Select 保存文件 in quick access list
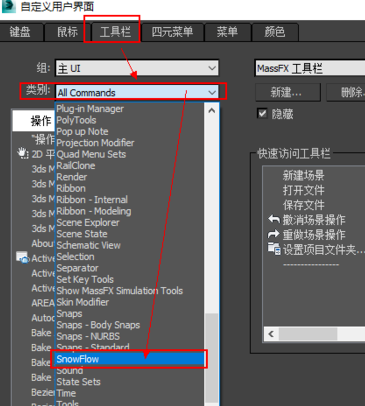This screenshot has height=406, width=365. tap(303, 205)
